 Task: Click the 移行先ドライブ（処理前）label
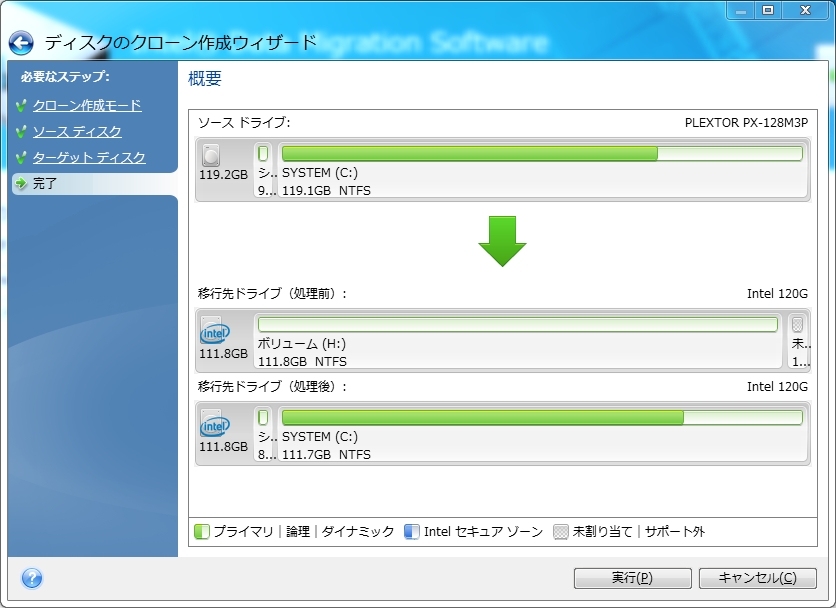point(272,293)
